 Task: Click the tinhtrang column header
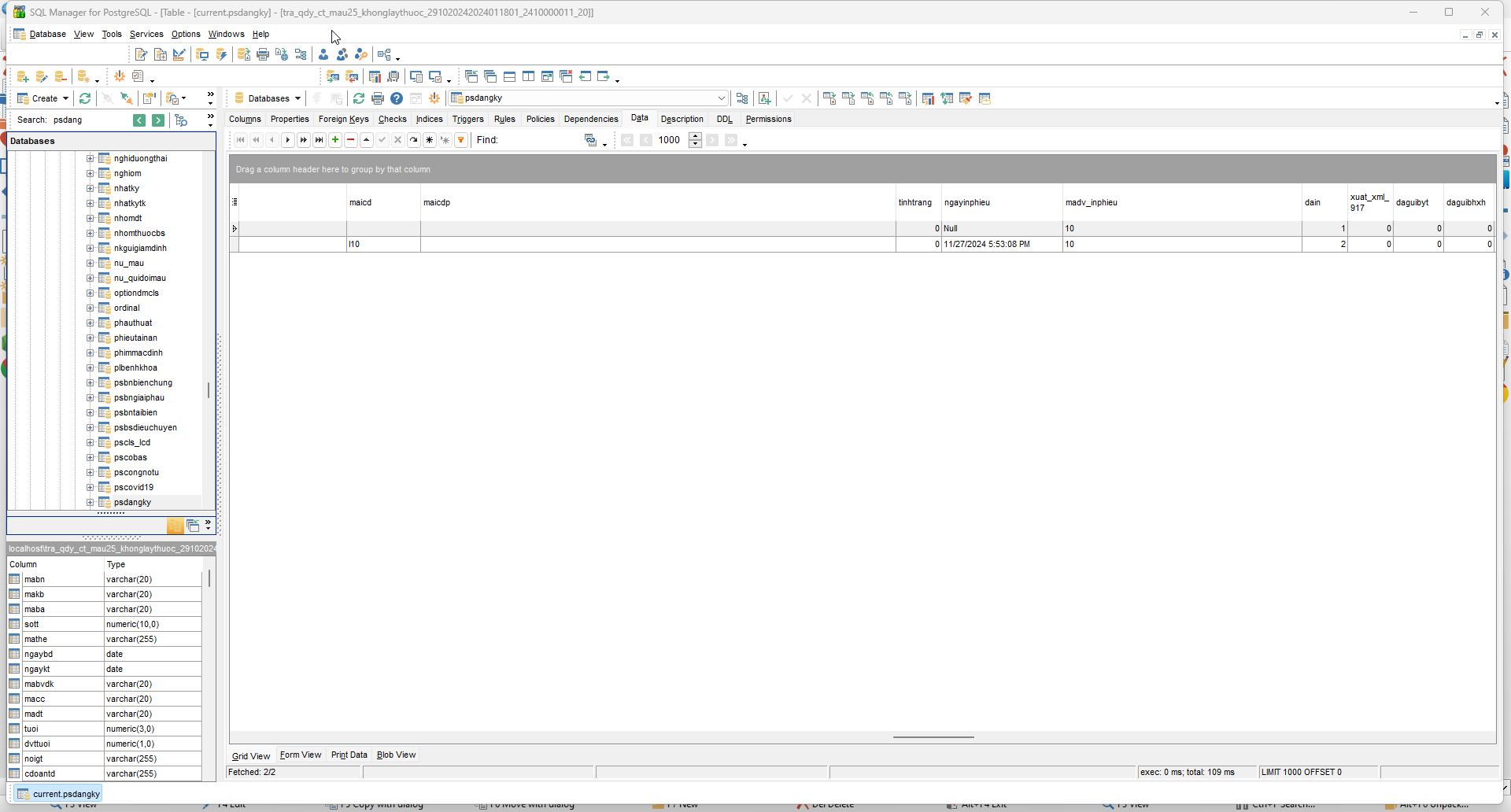click(x=918, y=203)
